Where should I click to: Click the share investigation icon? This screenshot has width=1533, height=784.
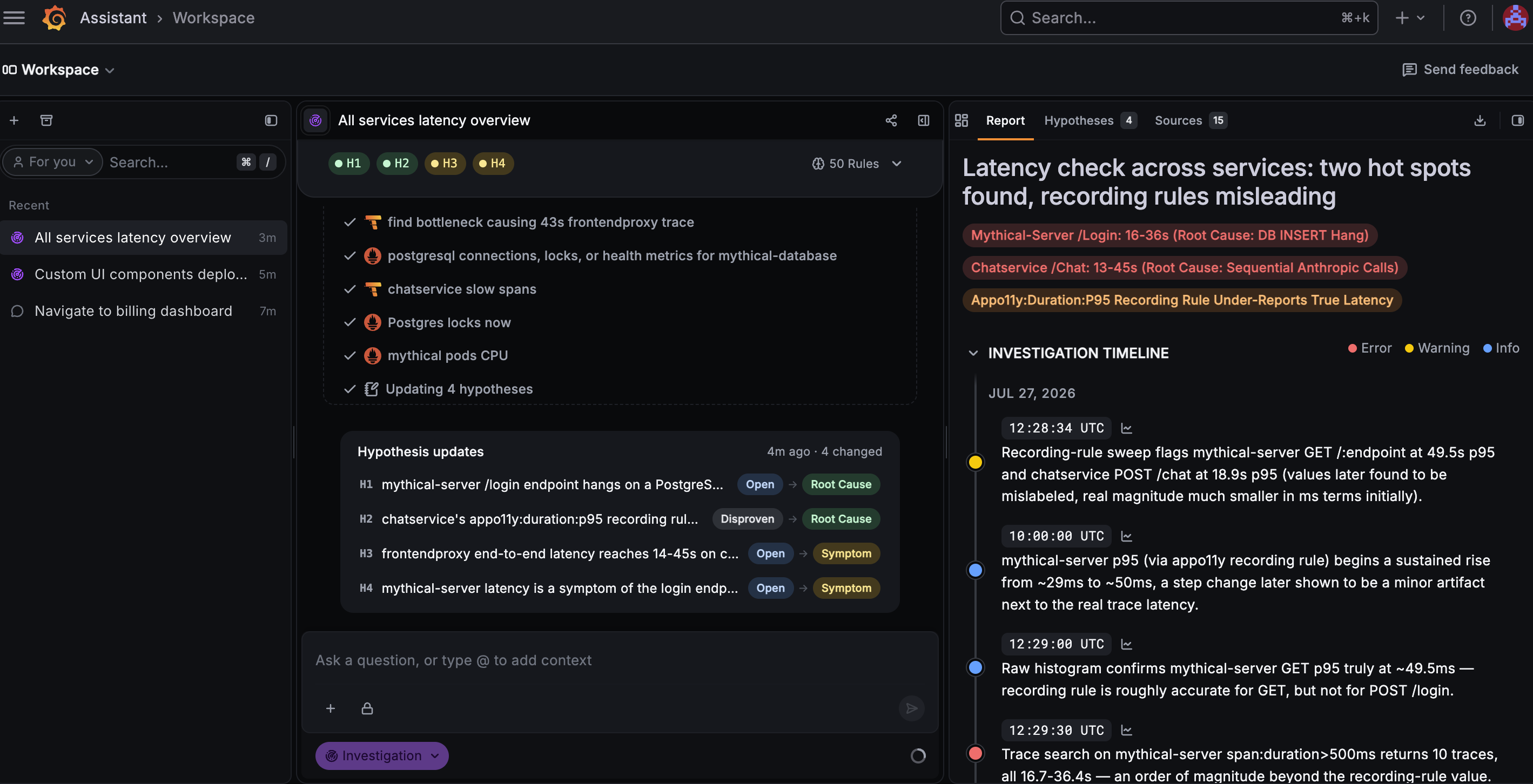[x=891, y=121]
